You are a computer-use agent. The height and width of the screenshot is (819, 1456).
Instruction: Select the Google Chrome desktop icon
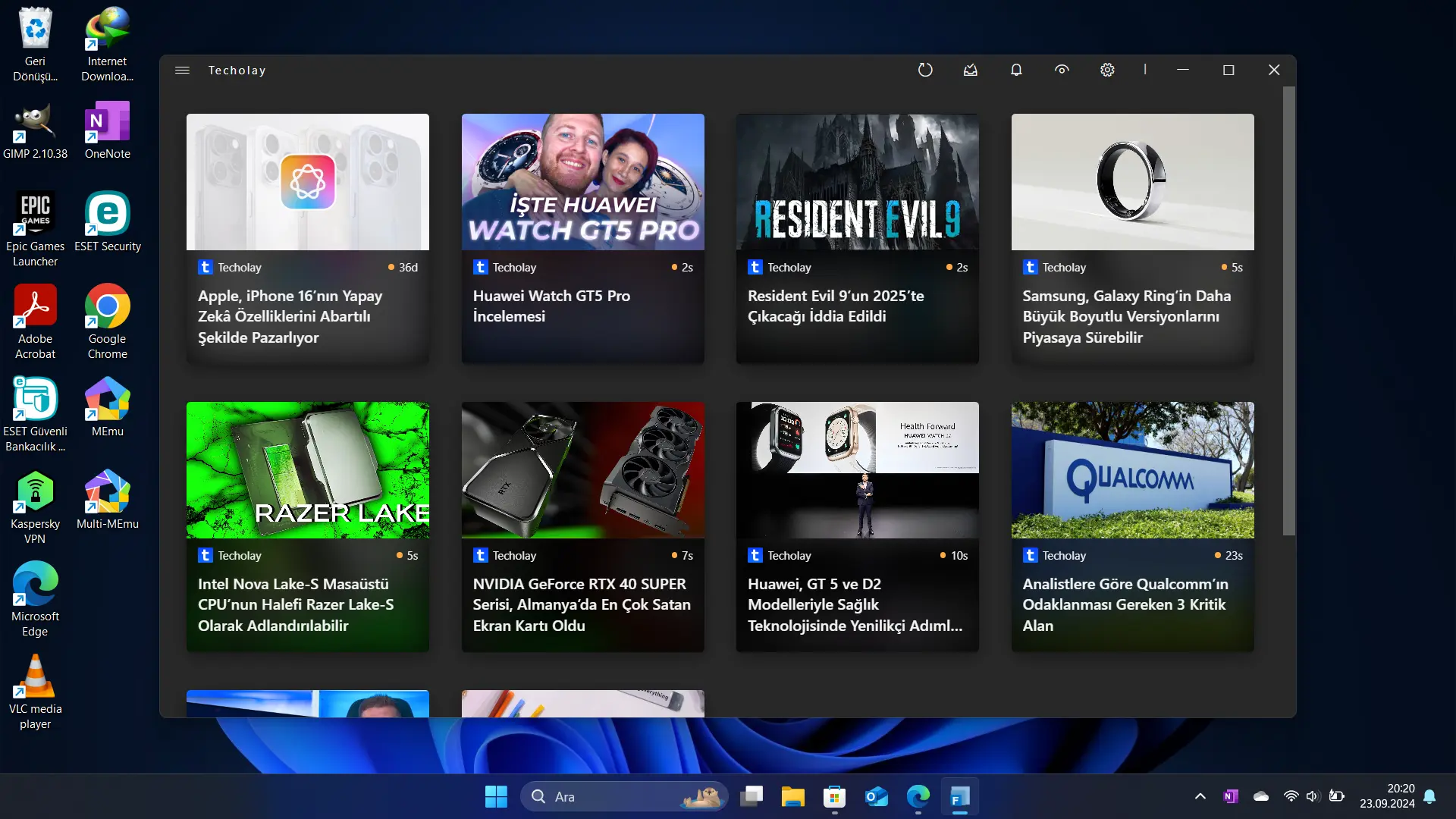(107, 322)
